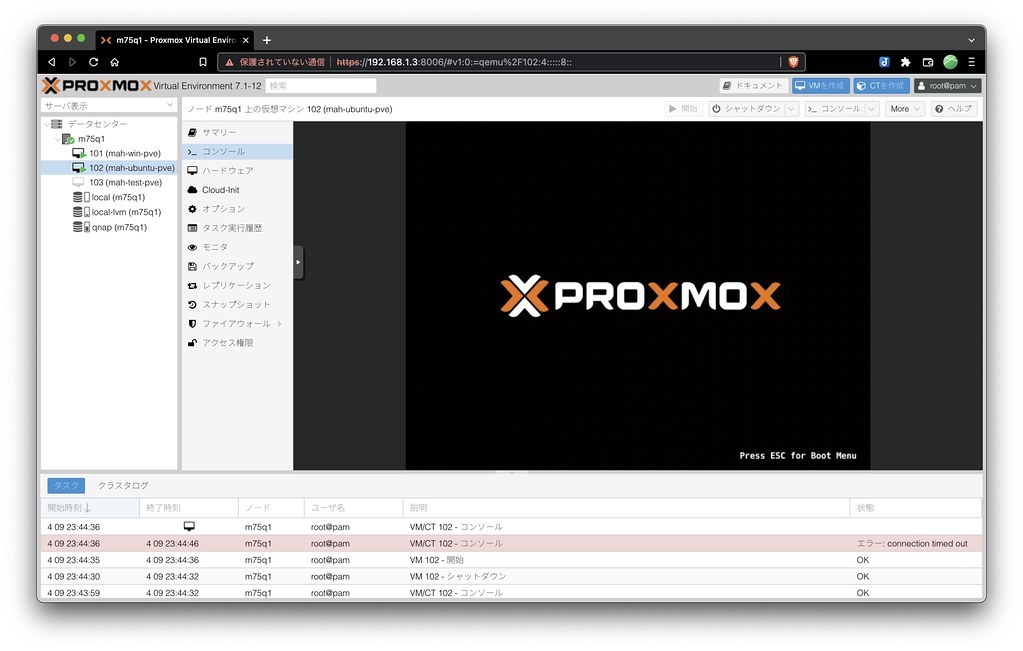Open the root@pam user menu

(x=947, y=85)
